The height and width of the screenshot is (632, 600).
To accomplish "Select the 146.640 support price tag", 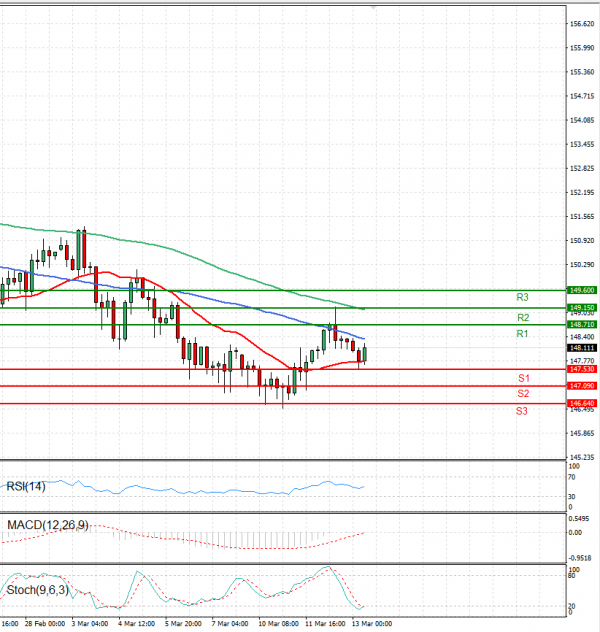I will click(x=582, y=403).
